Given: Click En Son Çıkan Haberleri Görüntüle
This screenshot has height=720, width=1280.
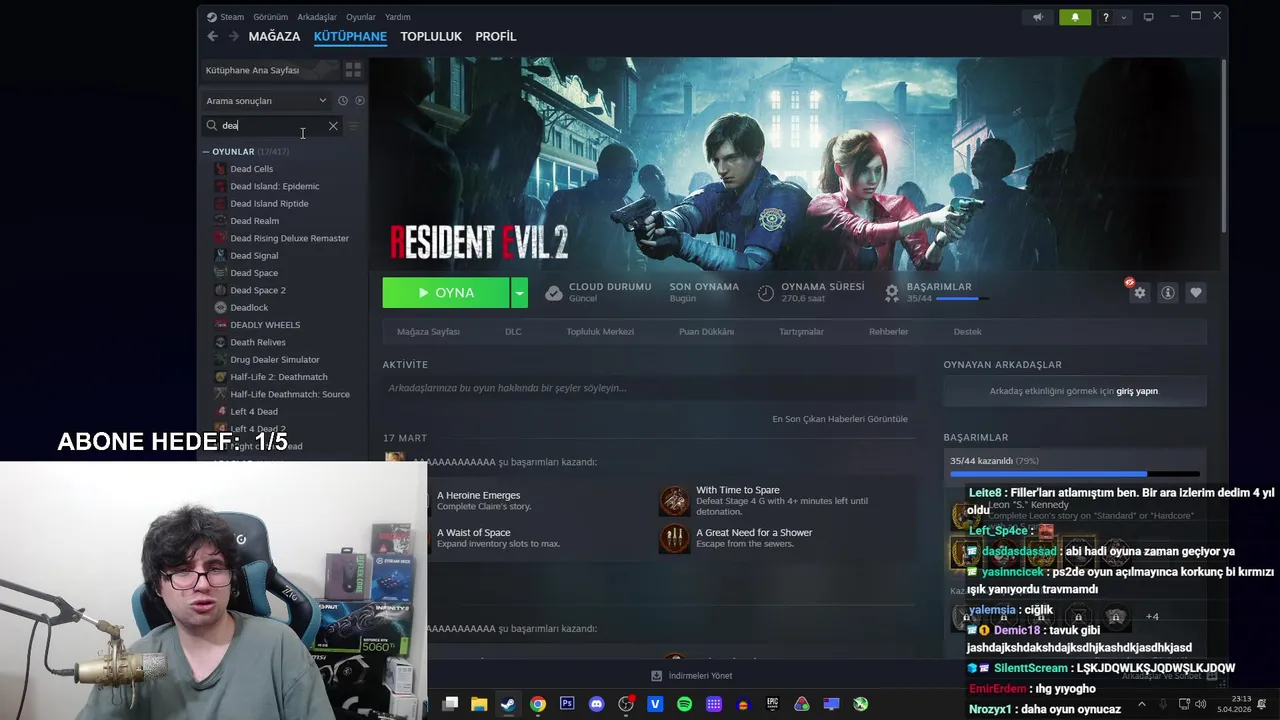Looking at the screenshot, I should pyautogui.click(x=840, y=419).
